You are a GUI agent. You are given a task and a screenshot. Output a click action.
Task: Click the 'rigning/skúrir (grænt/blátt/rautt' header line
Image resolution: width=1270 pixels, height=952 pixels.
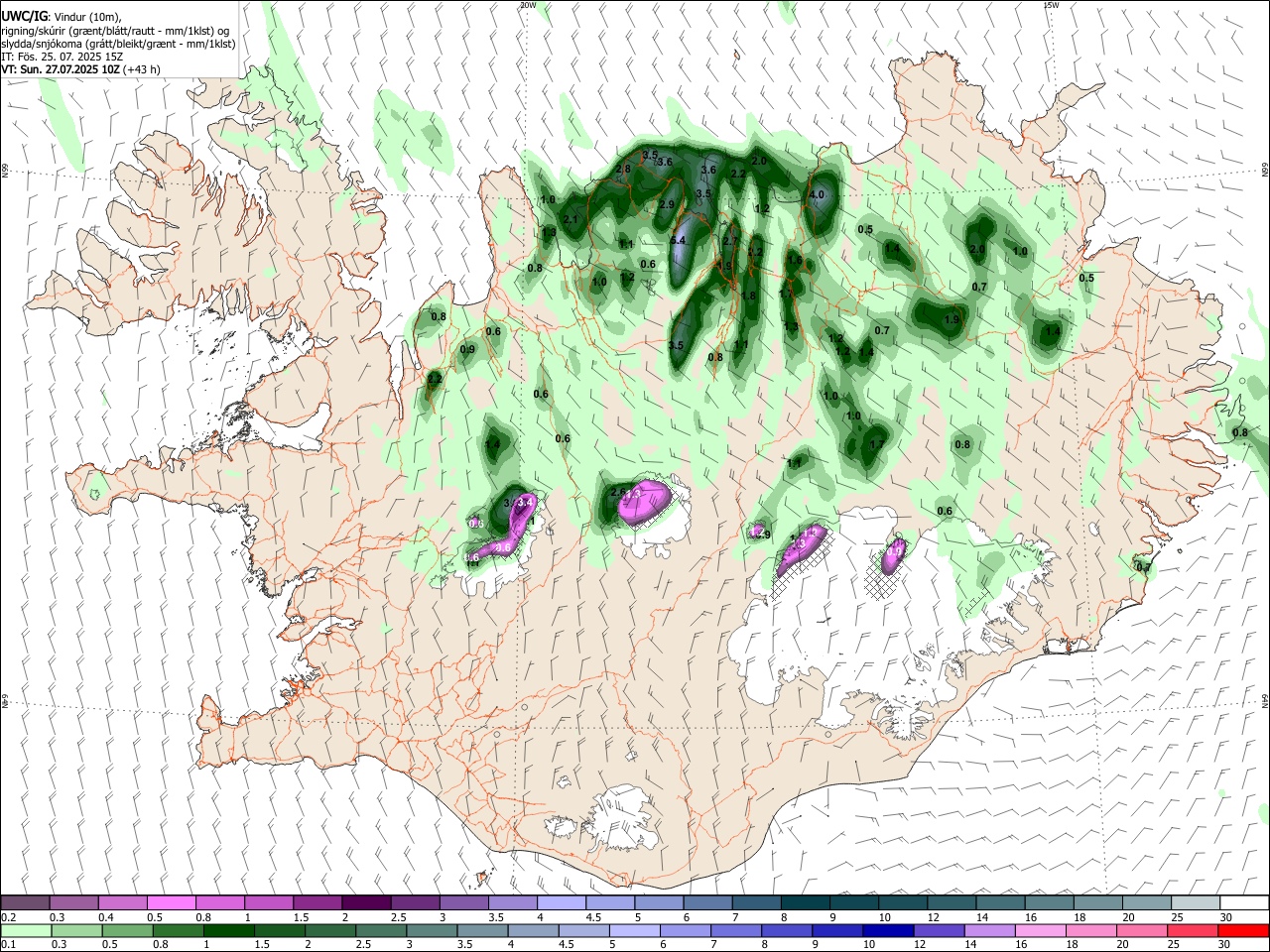[x=114, y=31]
